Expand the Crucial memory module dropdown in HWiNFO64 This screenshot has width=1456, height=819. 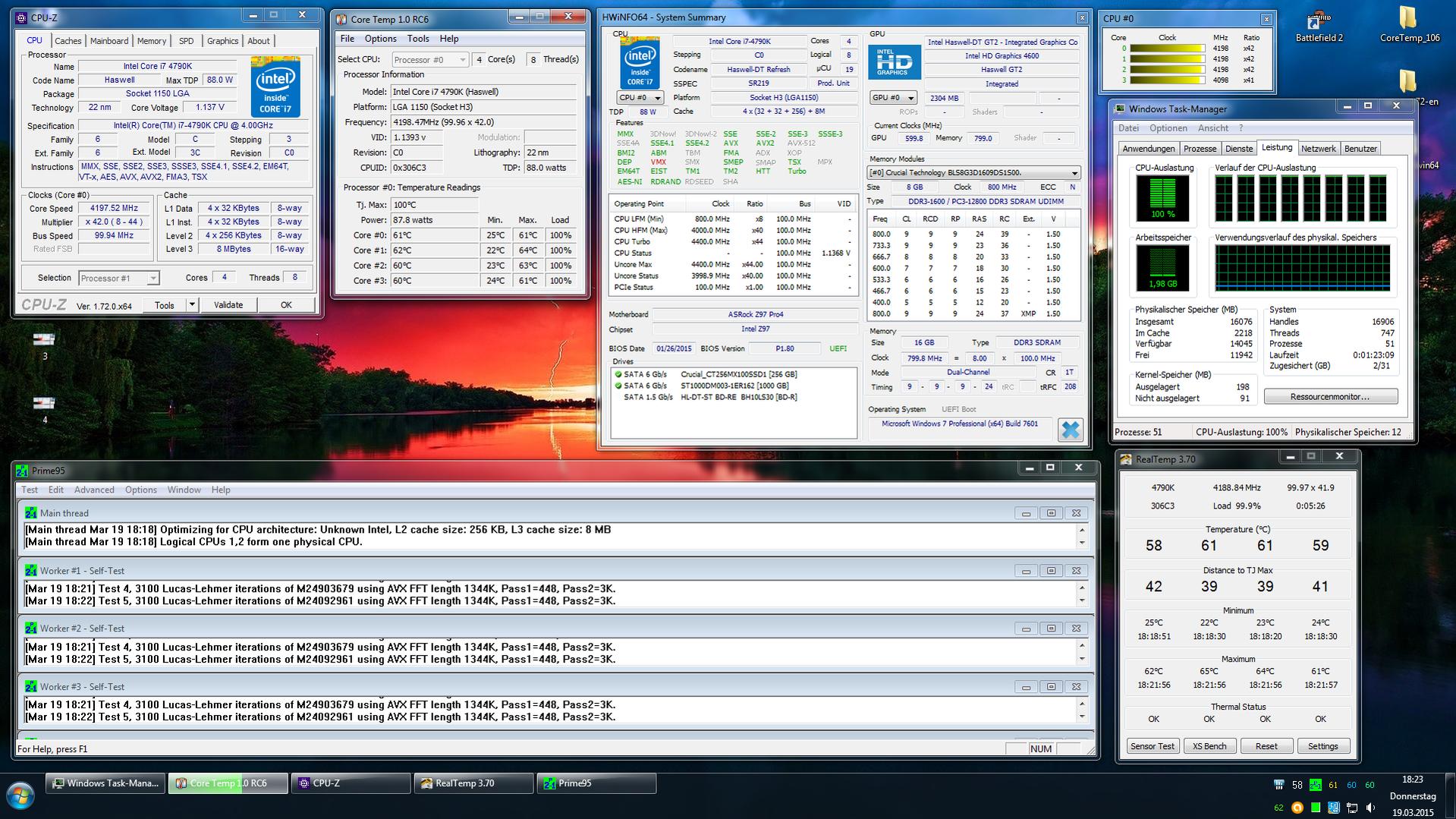click(1074, 173)
